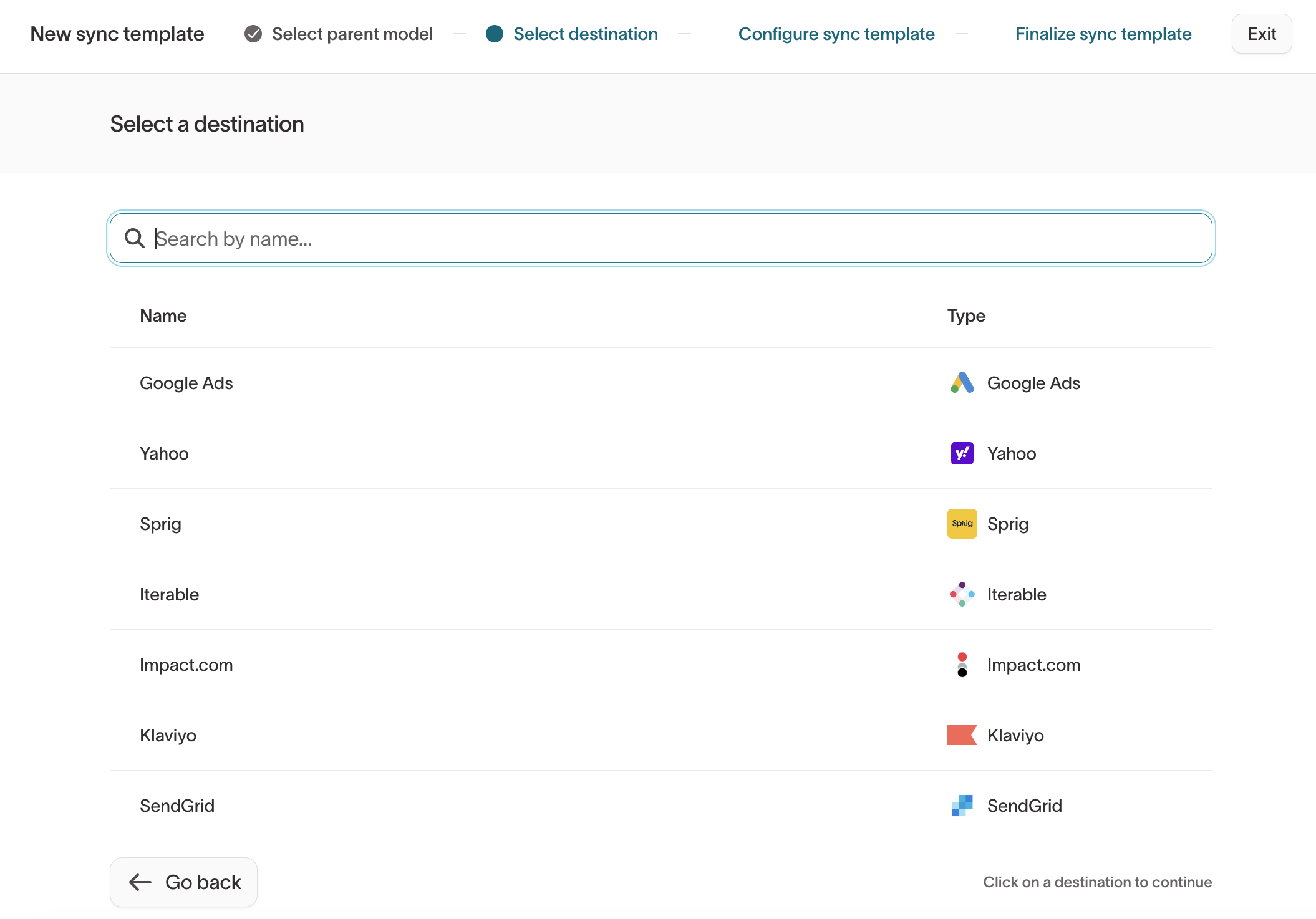Click the Iterable type label
This screenshot has height=919, width=1316.
[x=1017, y=594]
